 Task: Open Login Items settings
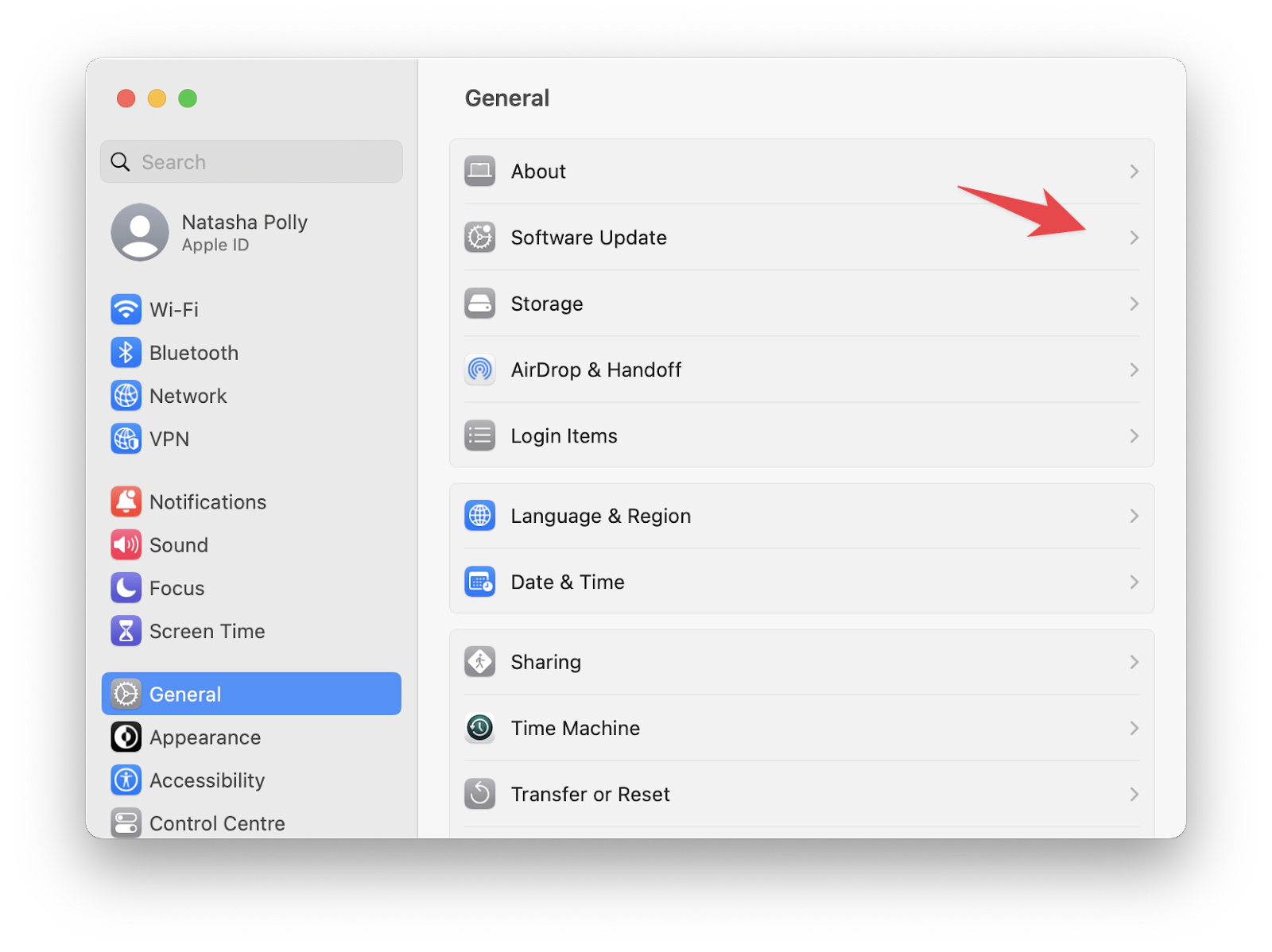point(564,435)
